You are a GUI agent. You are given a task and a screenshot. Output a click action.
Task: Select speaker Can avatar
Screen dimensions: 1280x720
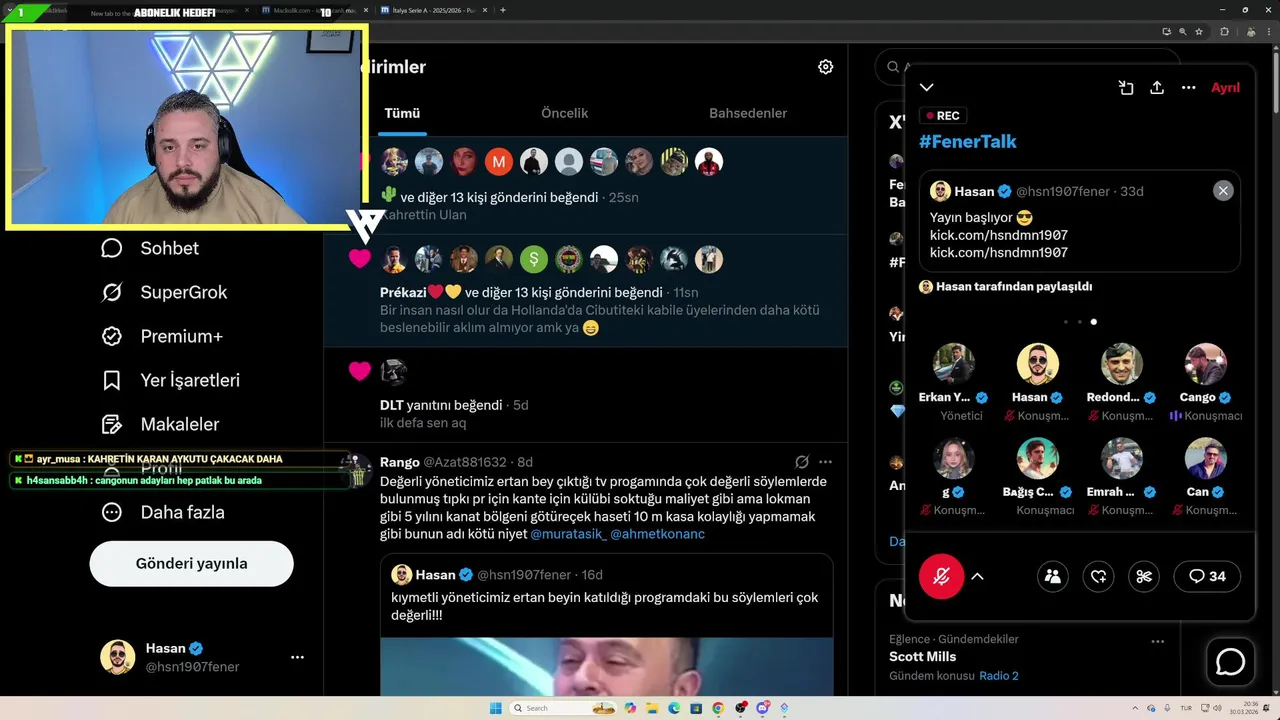[1205, 458]
